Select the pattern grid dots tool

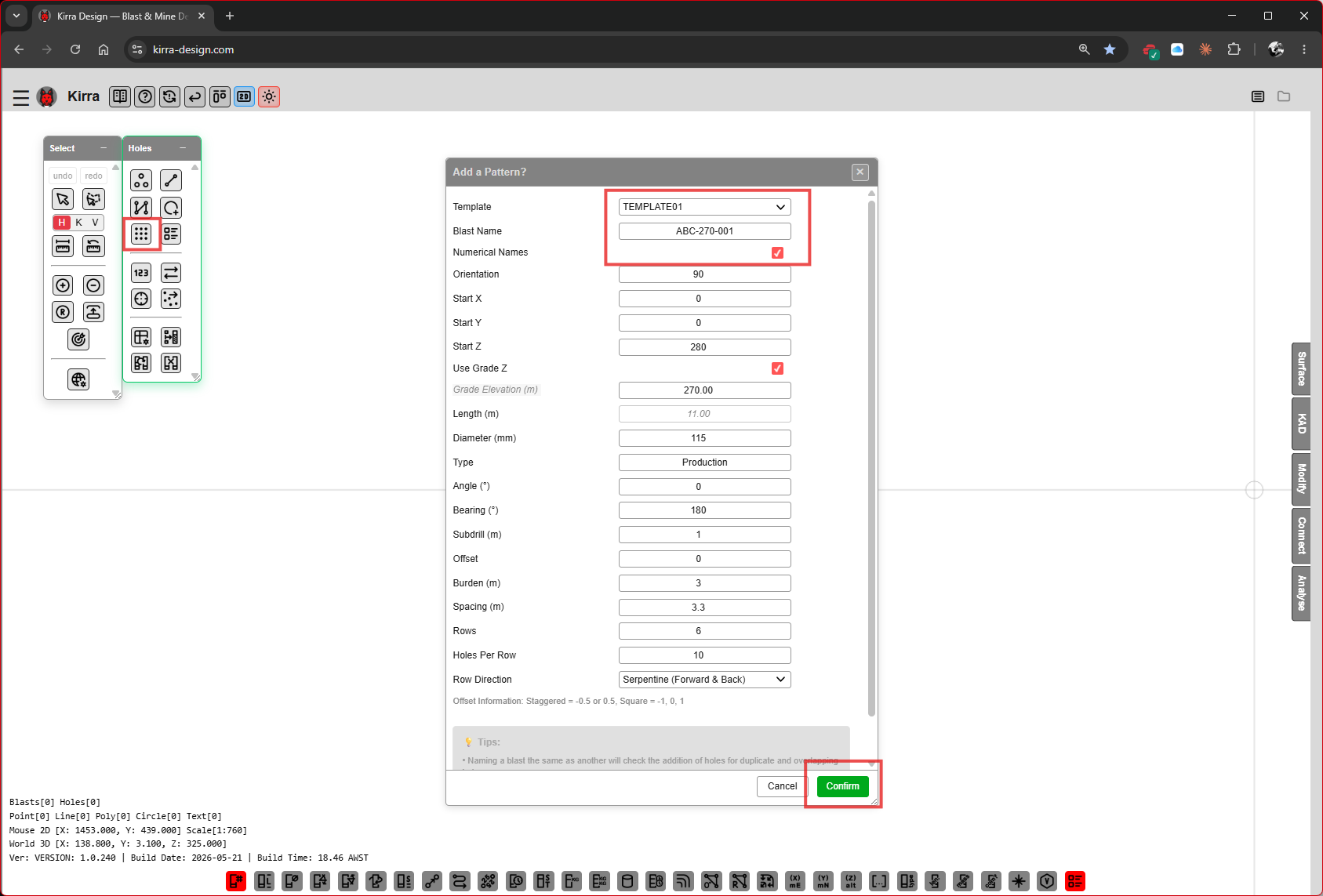click(141, 234)
